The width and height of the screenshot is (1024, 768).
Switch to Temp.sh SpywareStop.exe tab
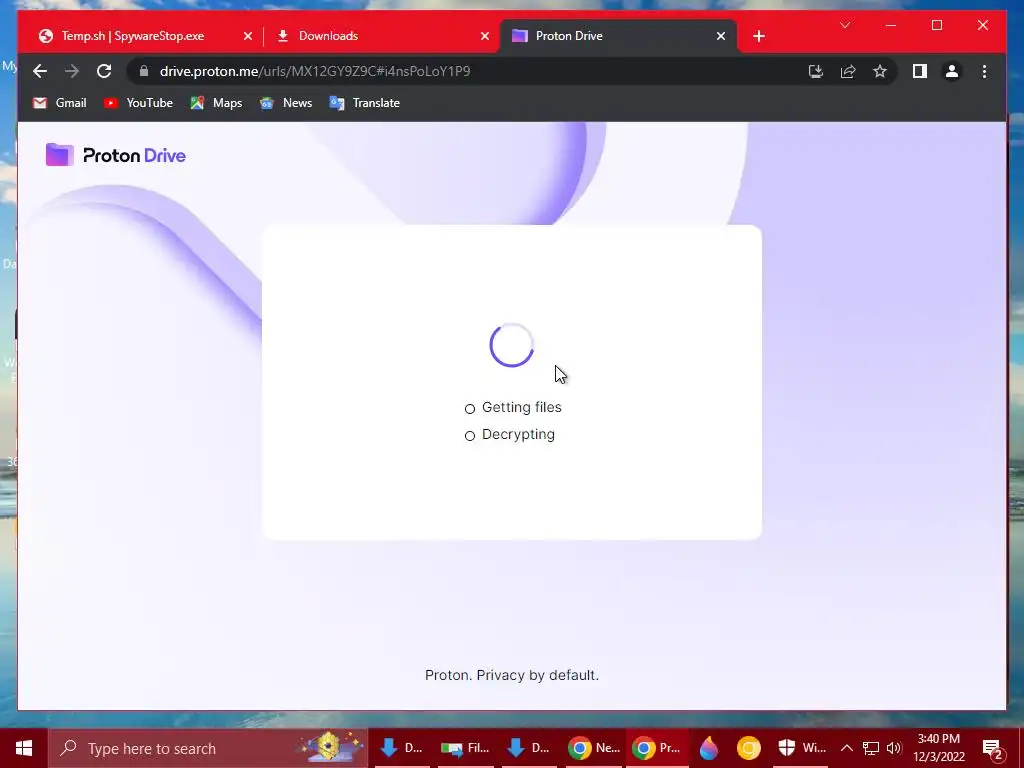133,36
